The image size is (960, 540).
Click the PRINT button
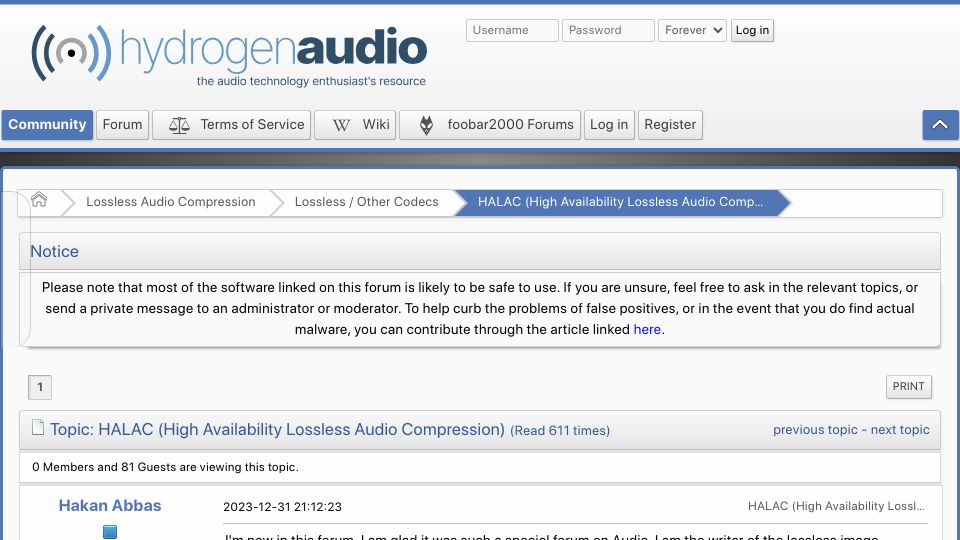click(x=909, y=386)
